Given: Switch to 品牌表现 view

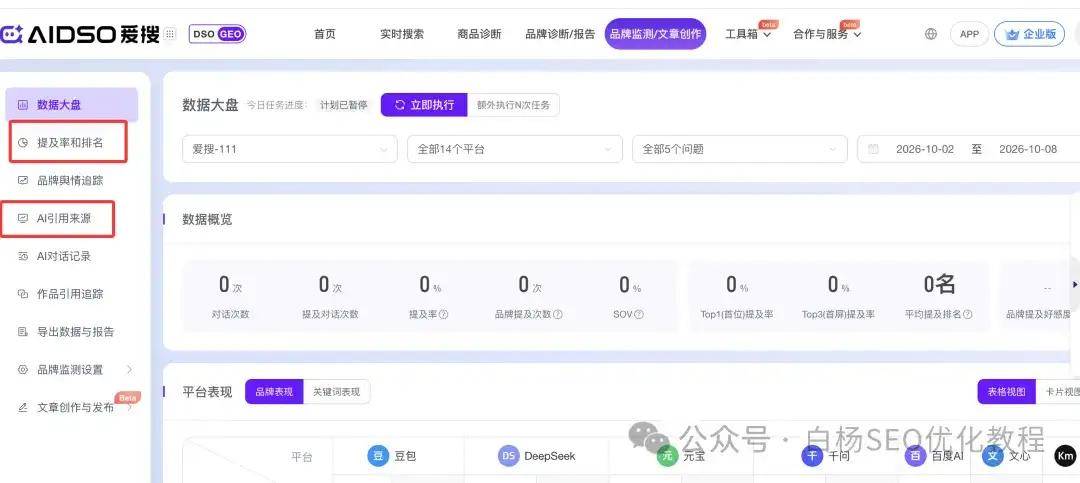Looking at the screenshot, I should (274, 391).
